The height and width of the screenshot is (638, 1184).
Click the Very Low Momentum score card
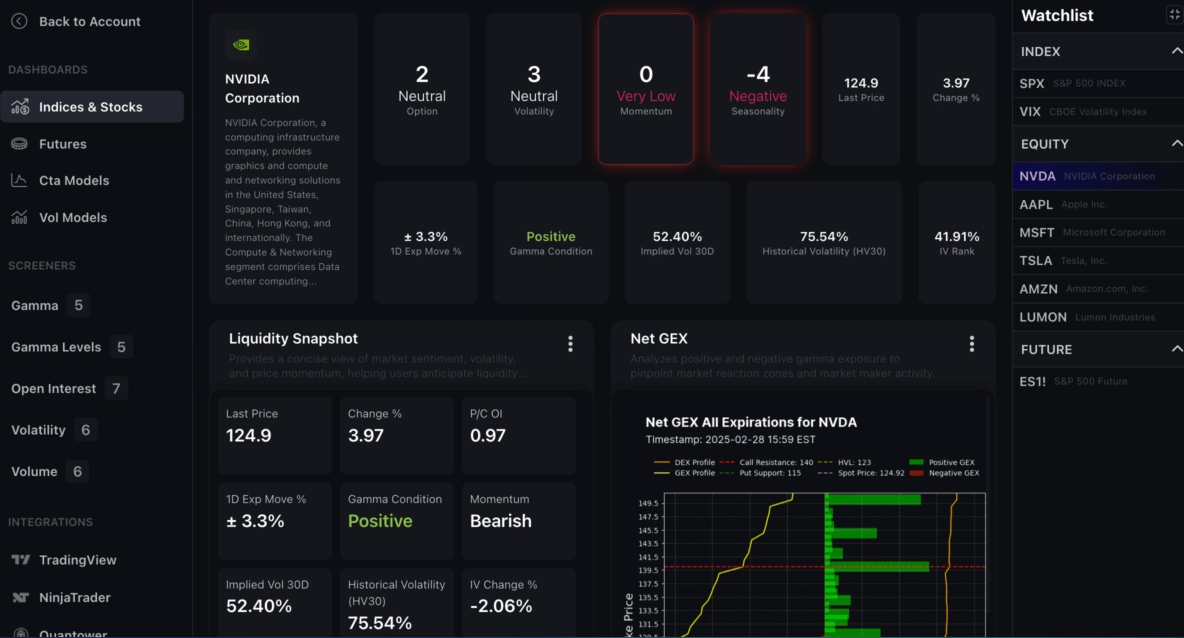[646, 89]
